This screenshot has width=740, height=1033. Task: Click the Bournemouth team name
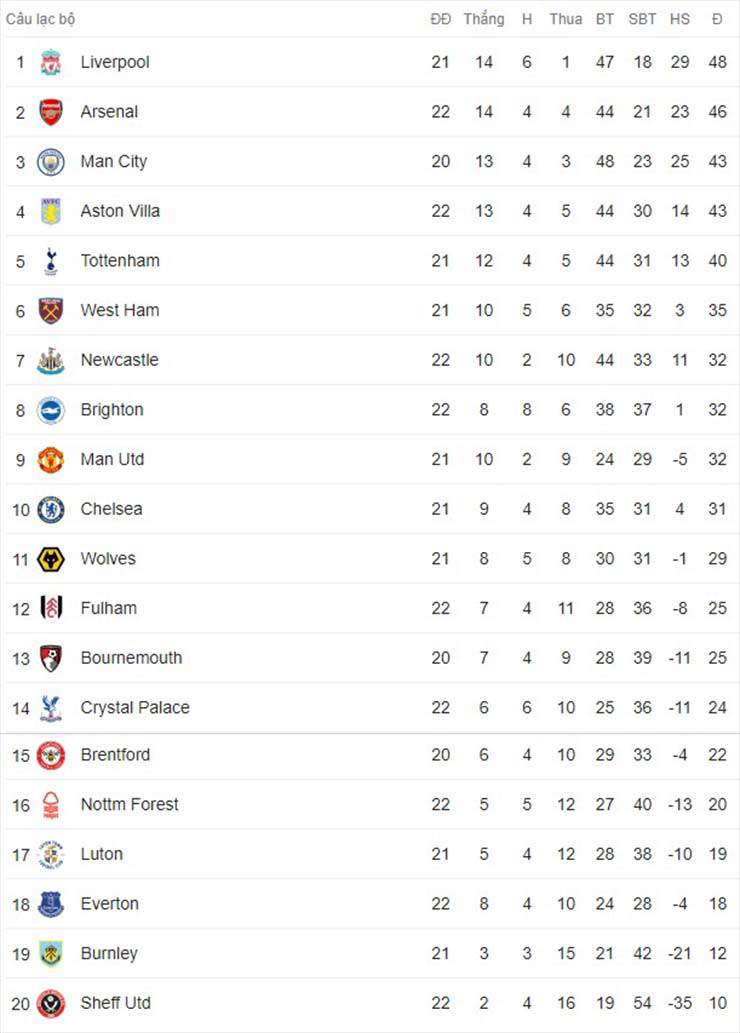(x=131, y=658)
